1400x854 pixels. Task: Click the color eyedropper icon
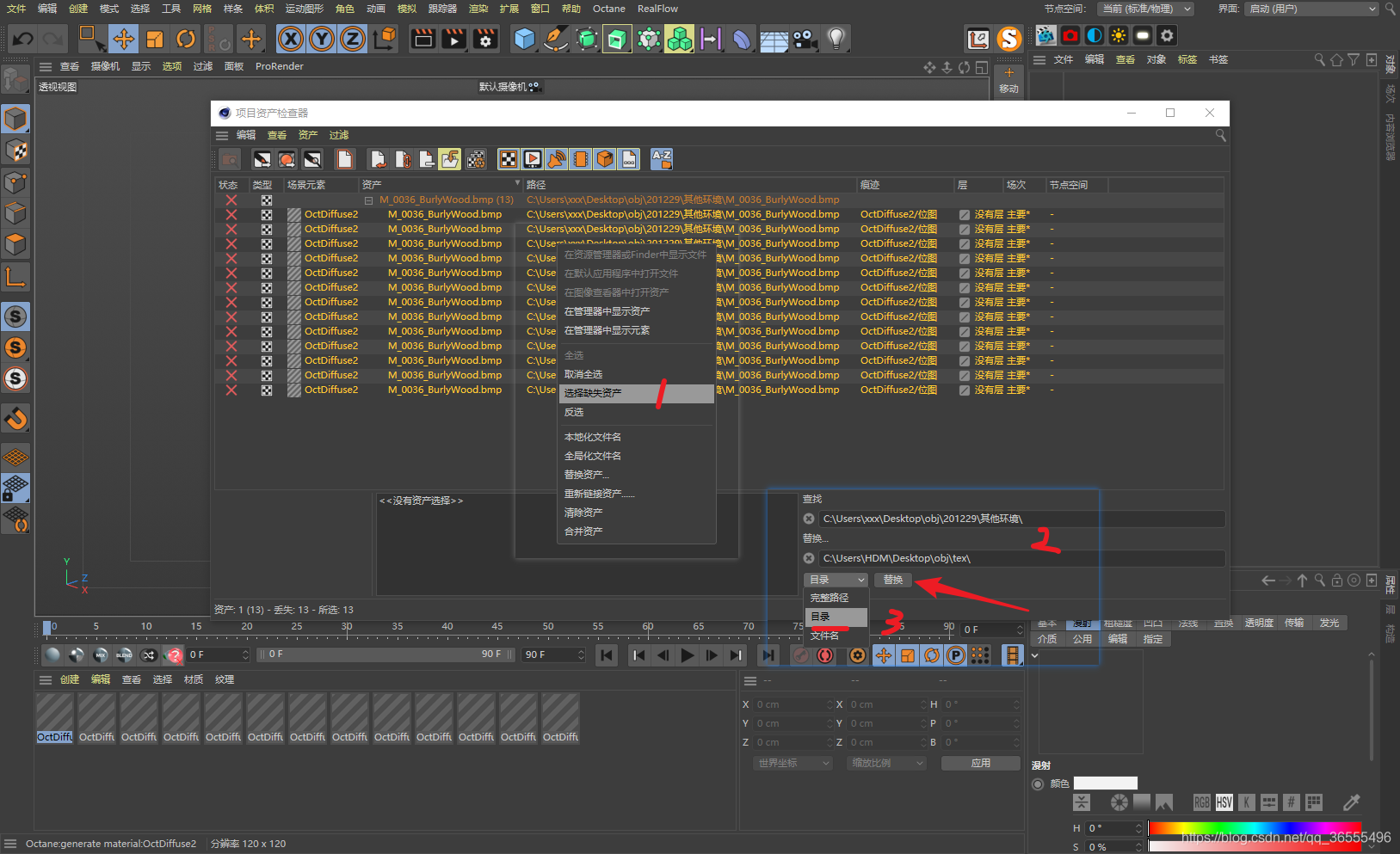(x=1352, y=802)
